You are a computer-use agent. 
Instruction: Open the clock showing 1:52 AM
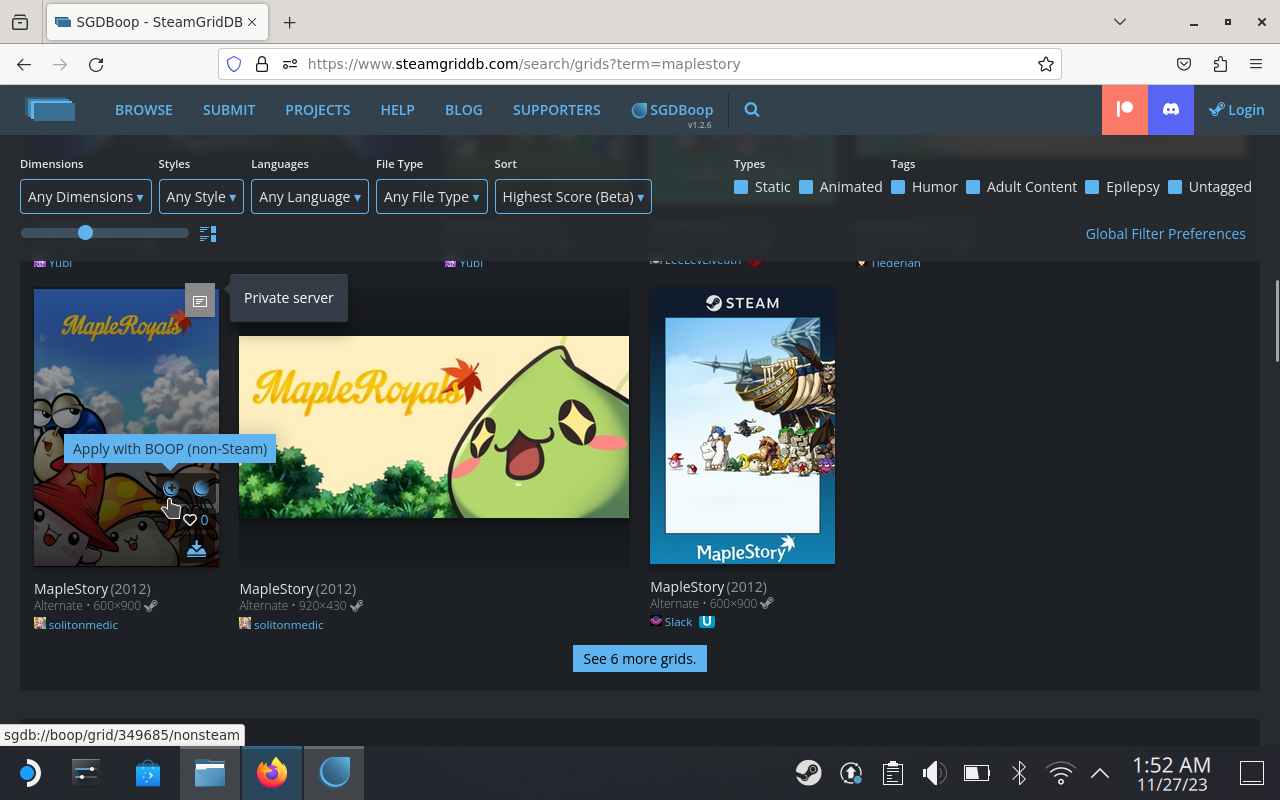(x=1171, y=774)
